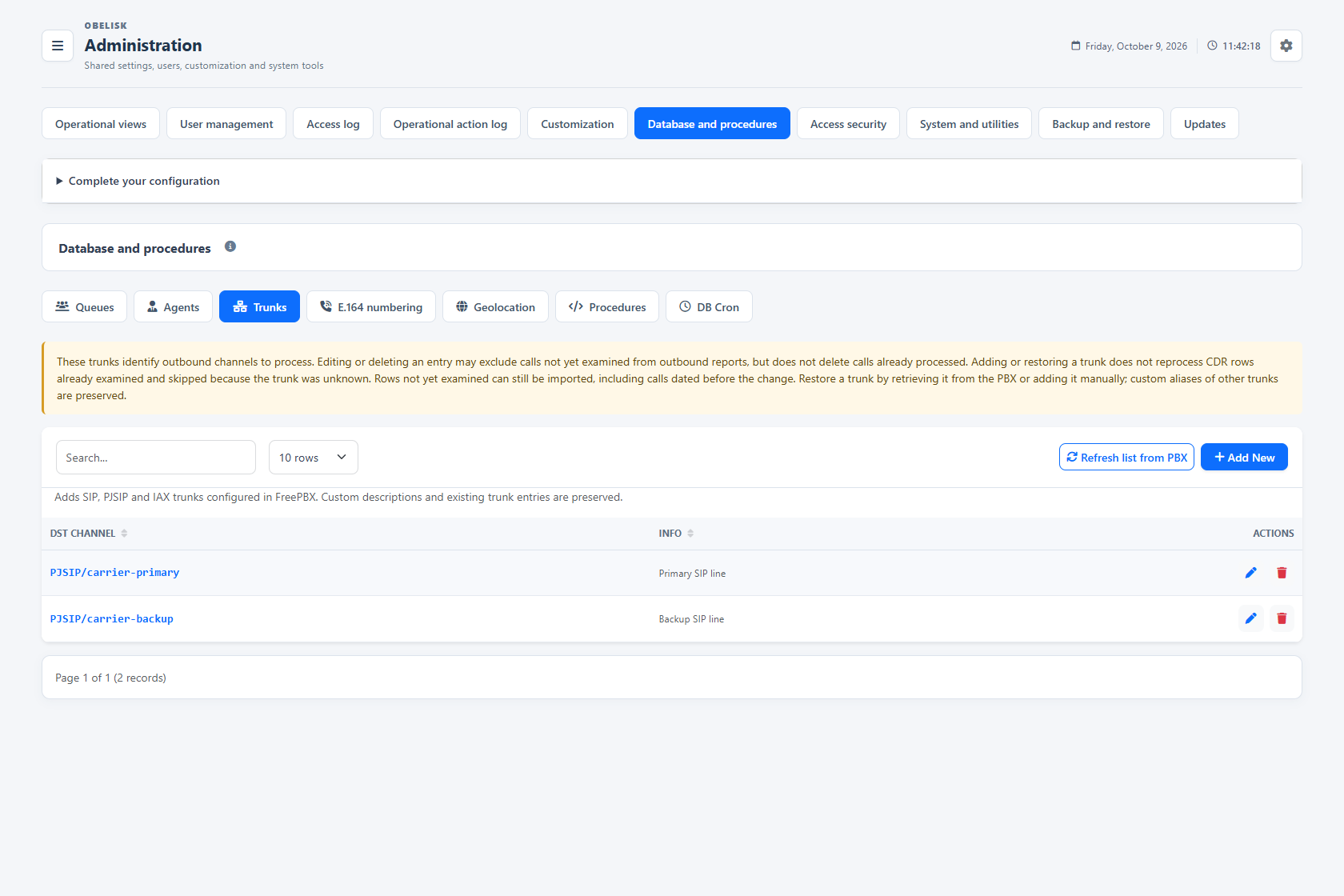Sort by DST CHANNEL column arrows
This screenshot has width=1344, height=896.
tap(124, 534)
